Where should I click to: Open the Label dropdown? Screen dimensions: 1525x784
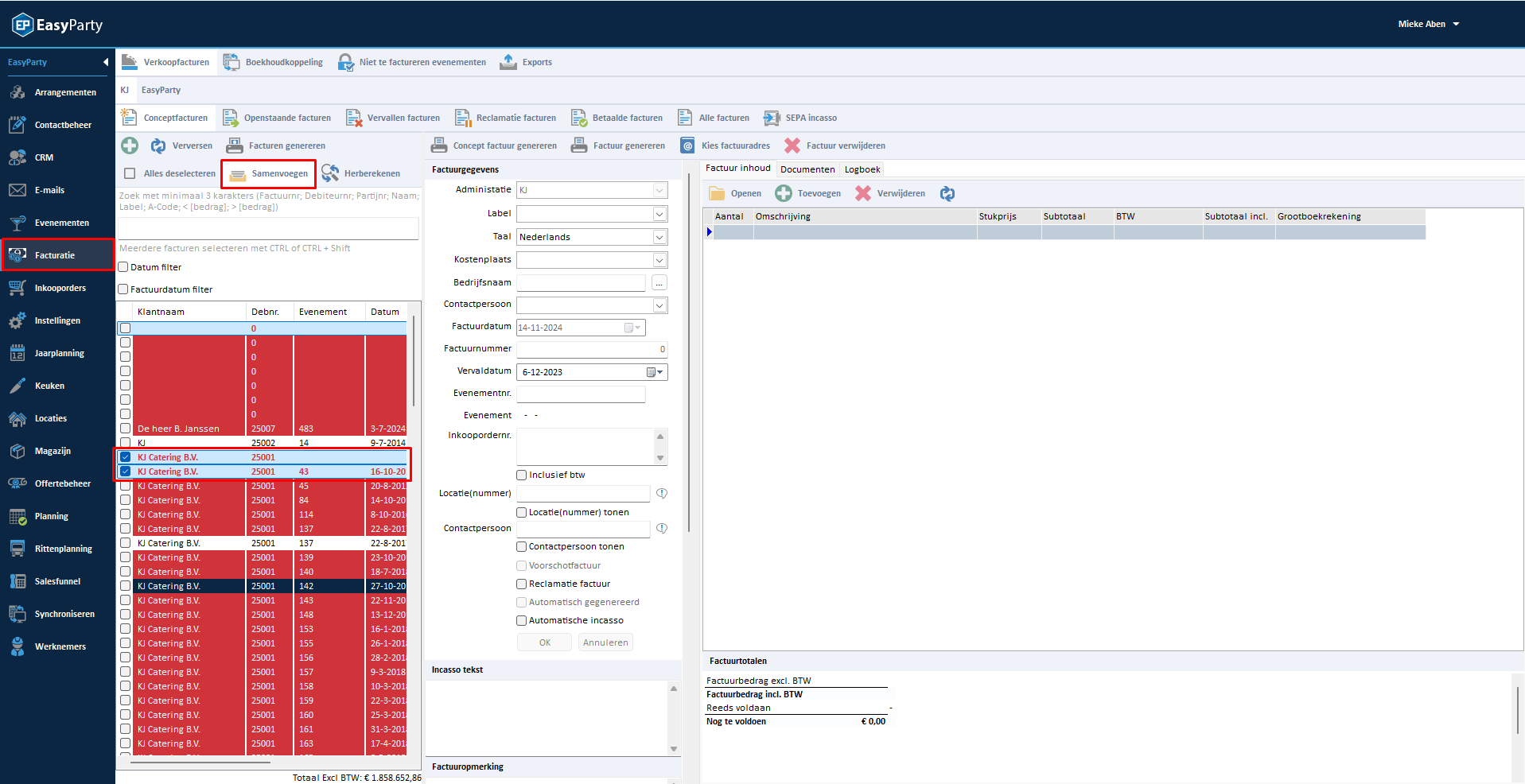click(x=659, y=214)
